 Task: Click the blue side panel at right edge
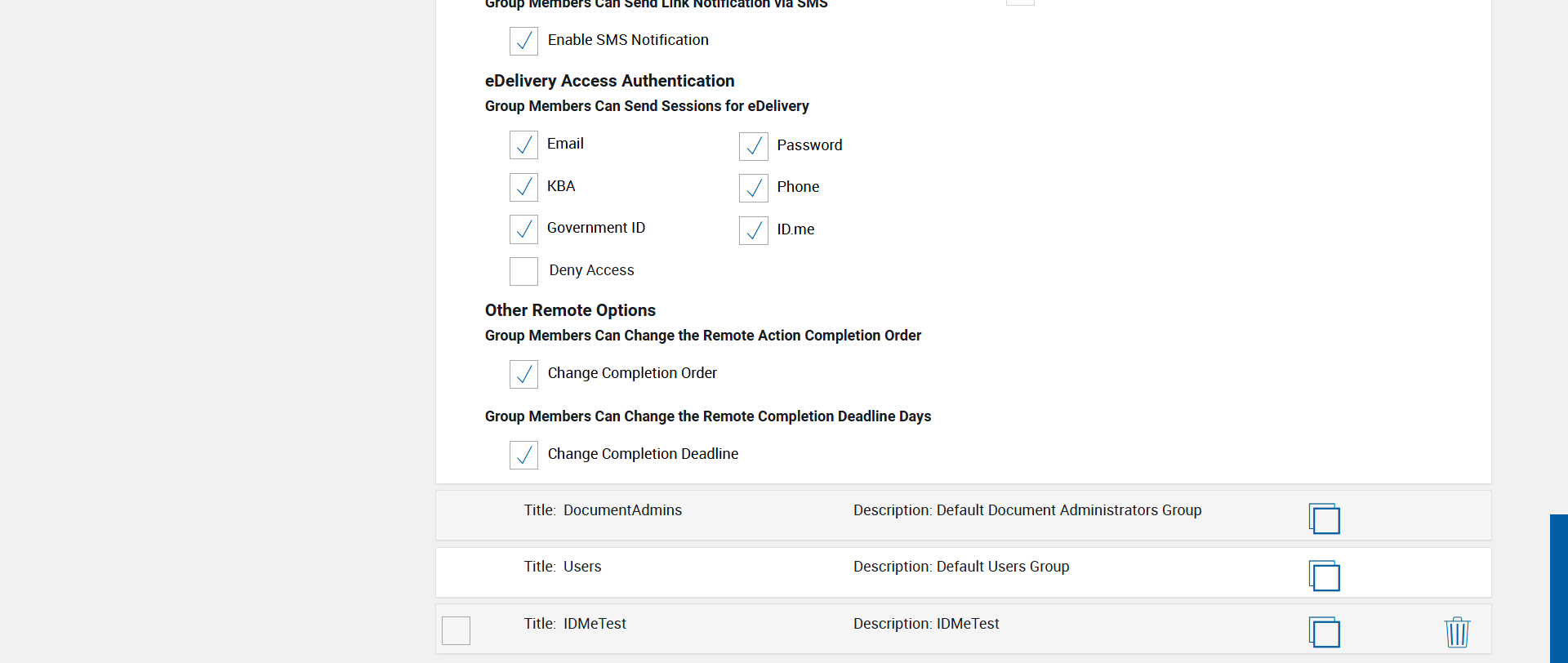click(1558, 588)
